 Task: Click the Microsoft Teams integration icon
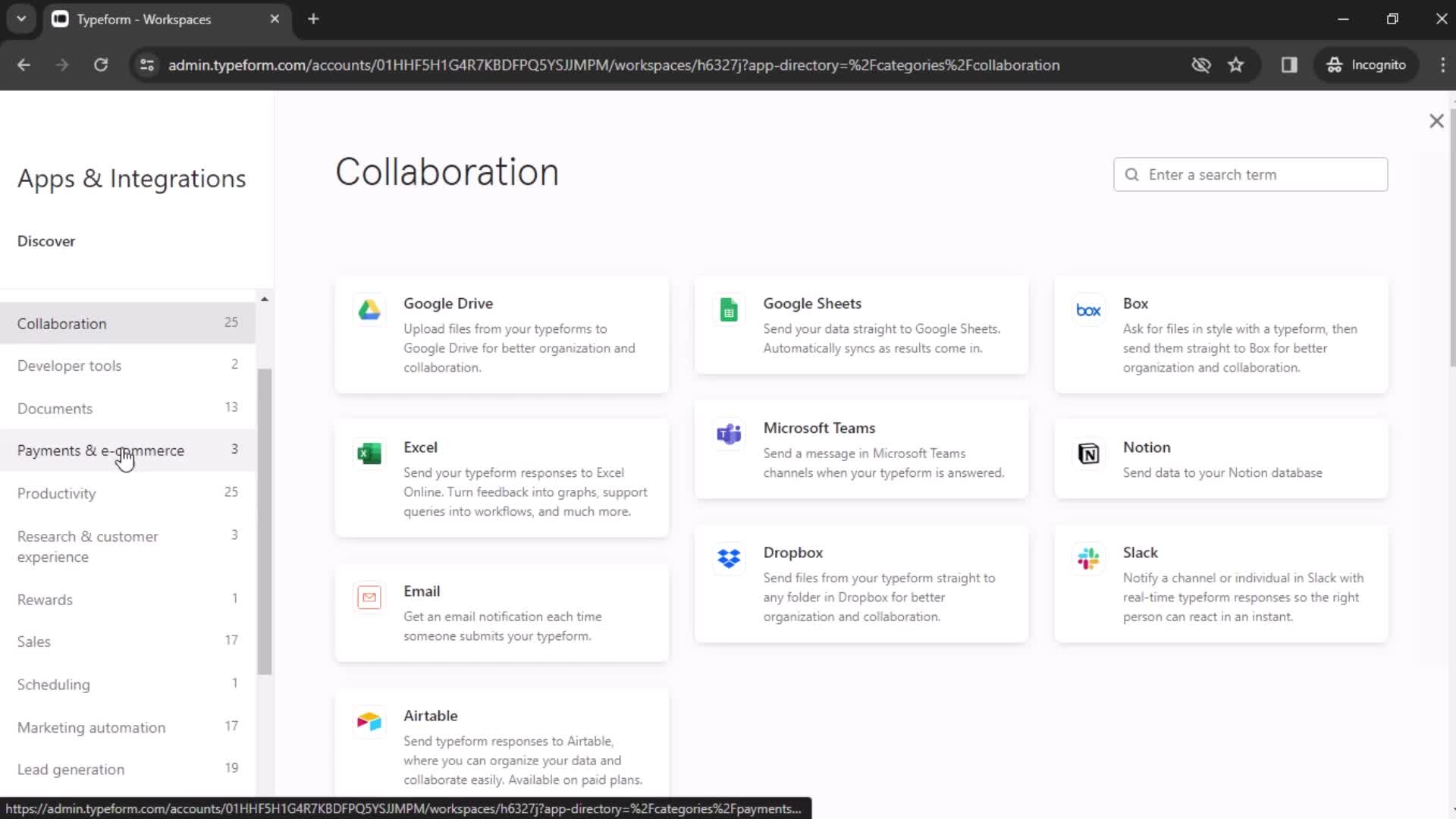coord(729,434)
